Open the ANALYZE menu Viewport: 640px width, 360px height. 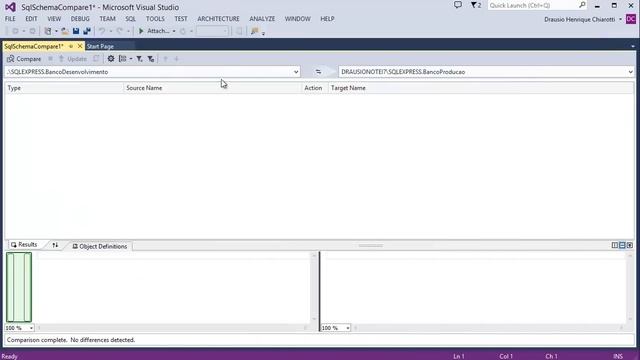point(262,19)
